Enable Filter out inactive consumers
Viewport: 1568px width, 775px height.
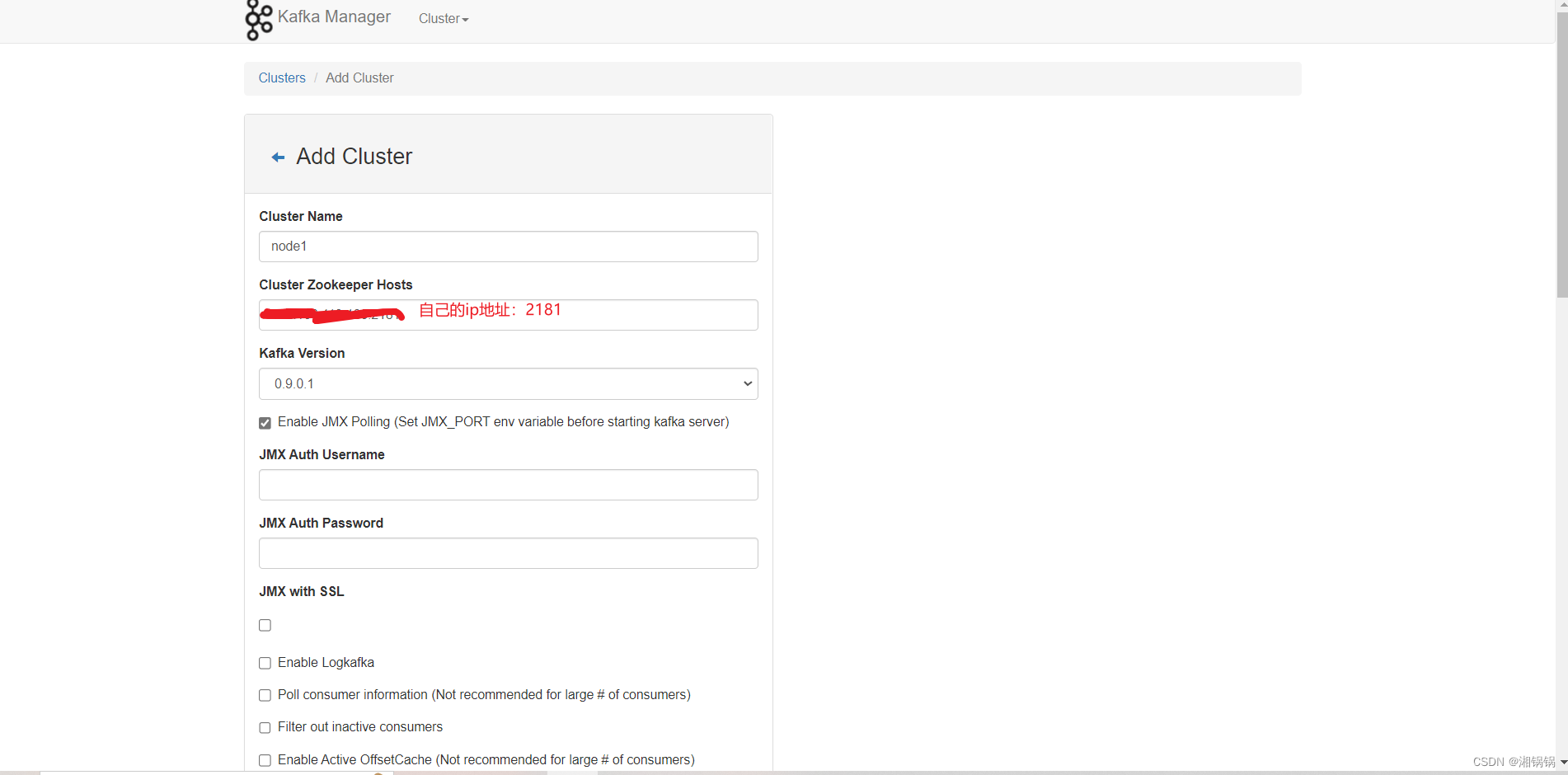pos(265,727)
